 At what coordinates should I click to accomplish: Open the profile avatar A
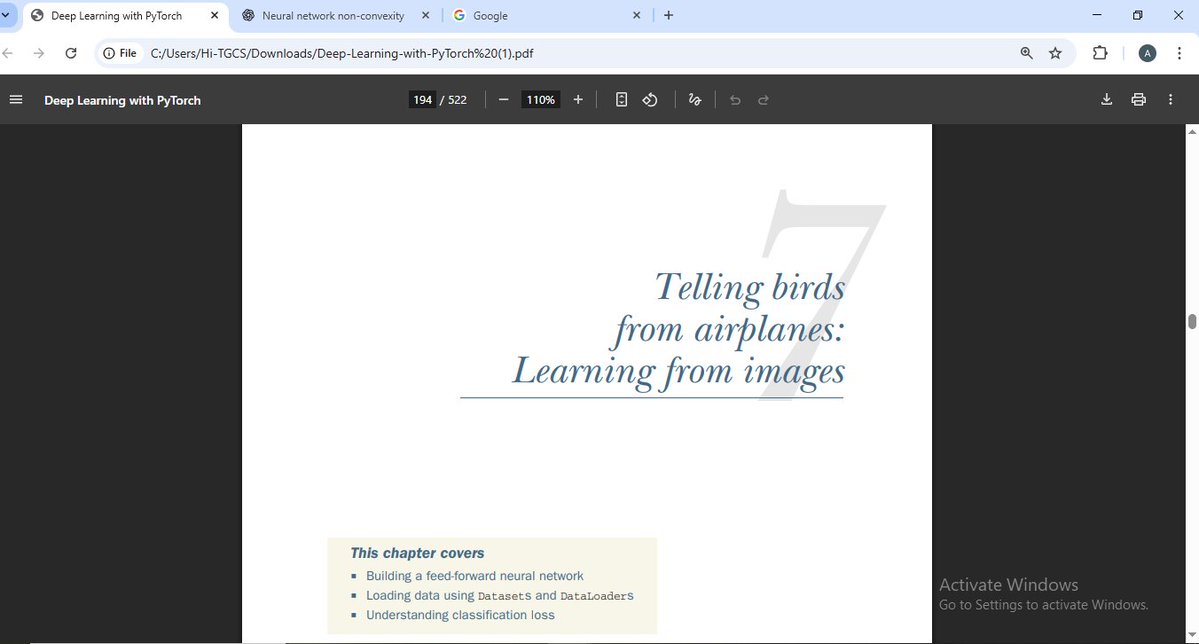pos(1147,53)
